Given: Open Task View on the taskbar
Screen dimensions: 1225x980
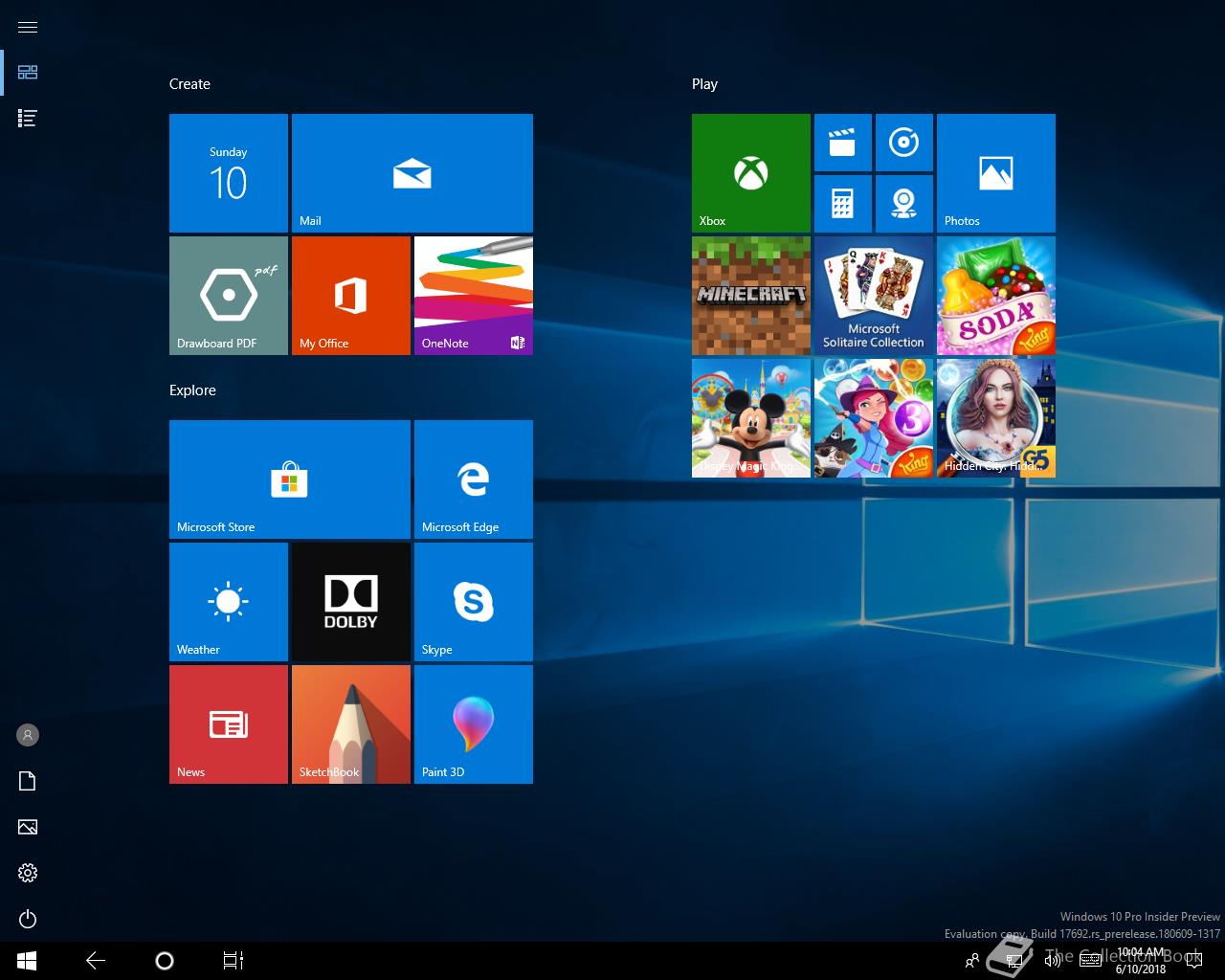Looking at the screenshot, I should 233,961.
